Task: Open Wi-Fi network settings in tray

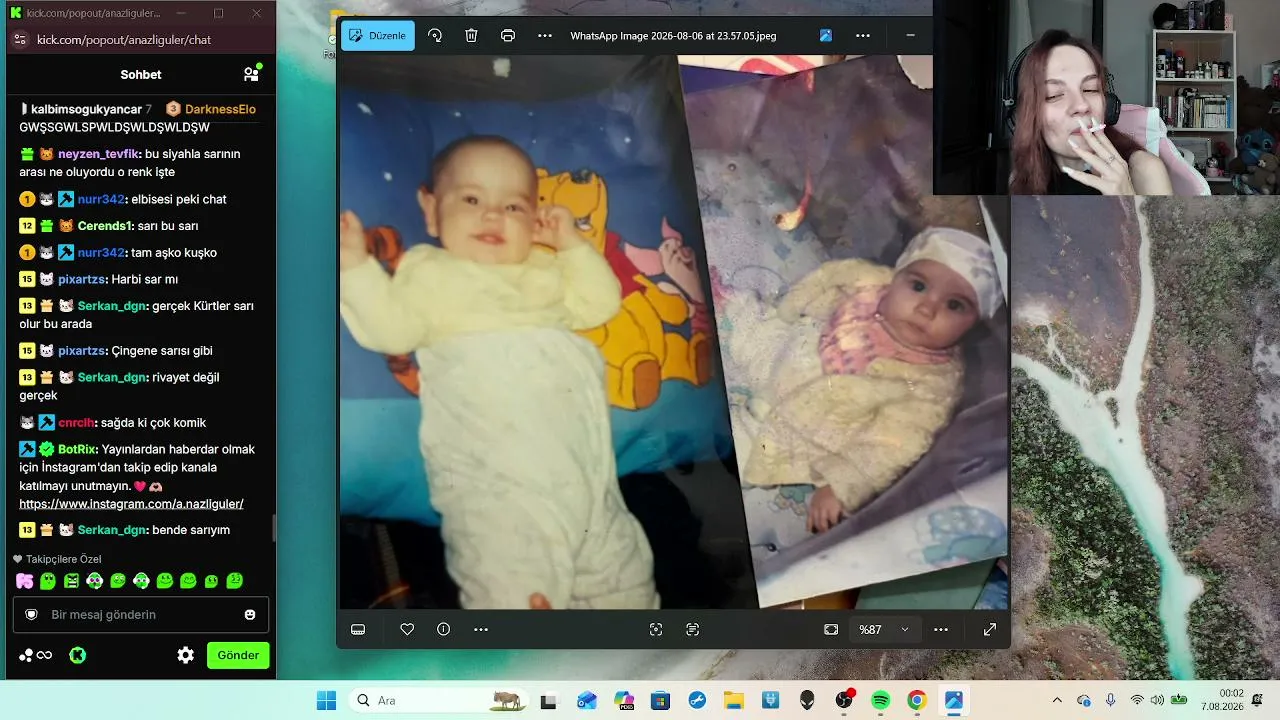Action: (x=1137, y=700)
